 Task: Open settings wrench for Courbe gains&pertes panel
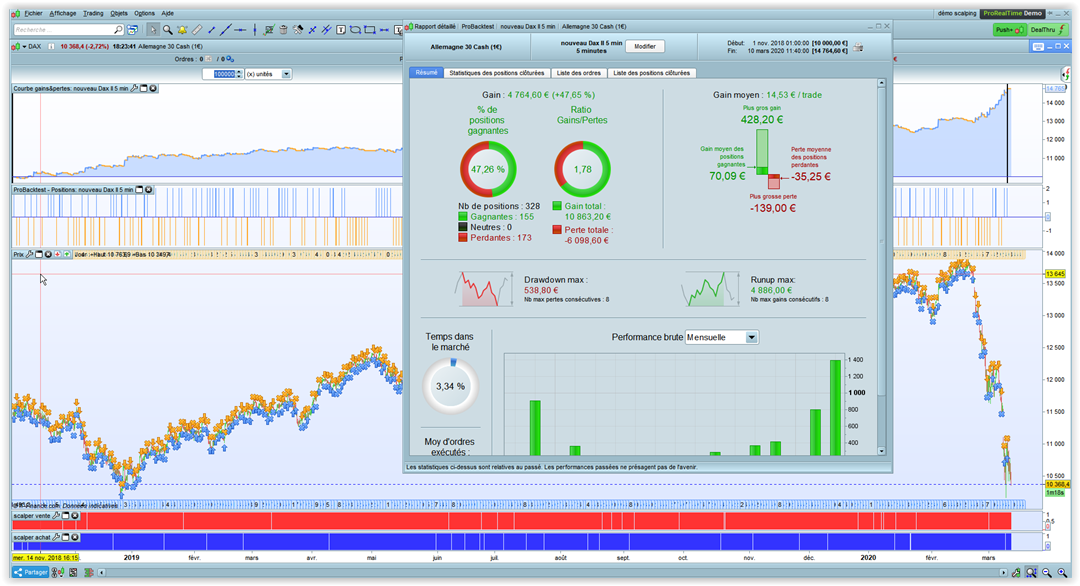click(x=134, y=88)
